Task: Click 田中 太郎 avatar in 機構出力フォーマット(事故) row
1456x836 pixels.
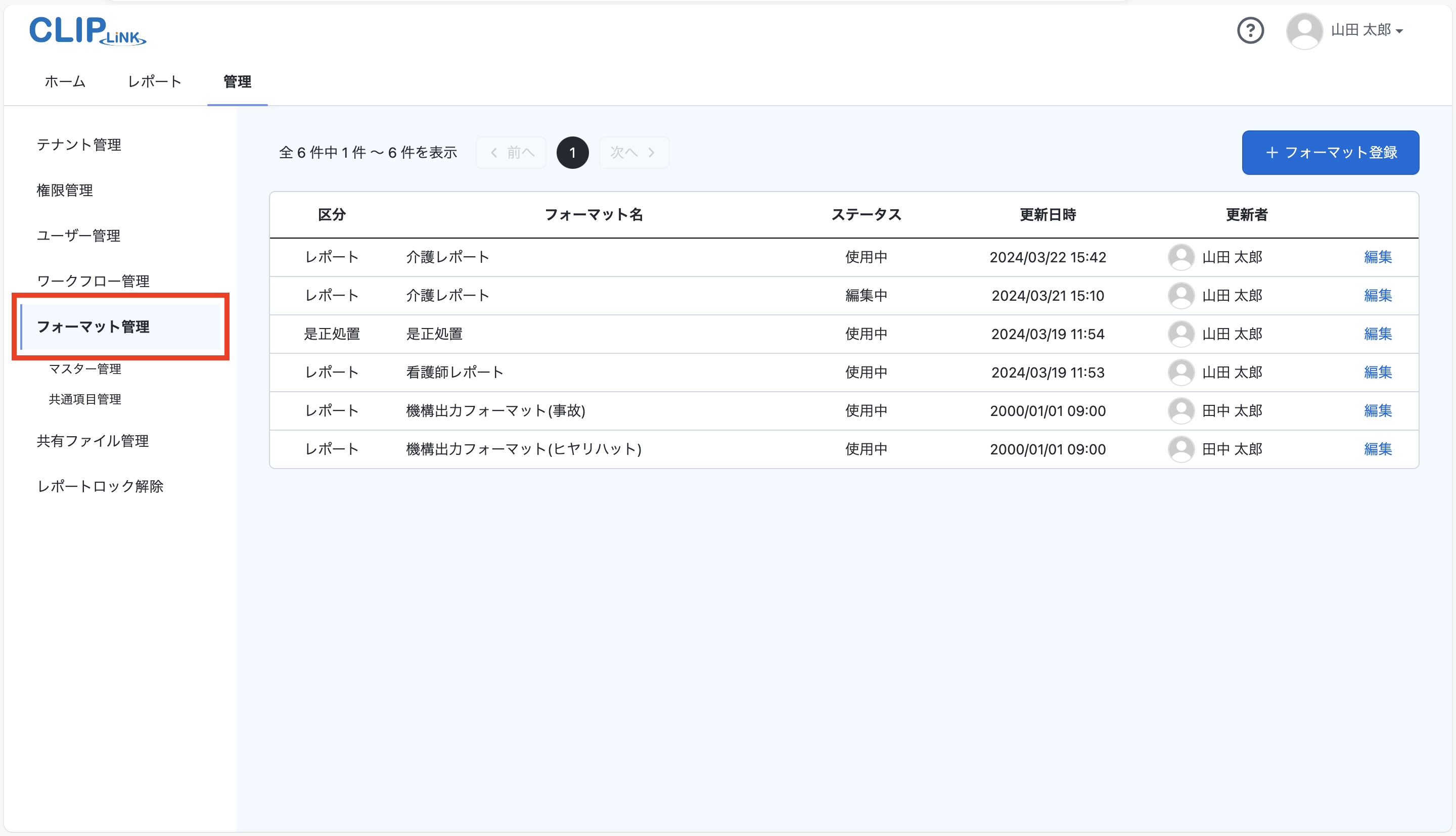Action: (x=1181, y=411)
